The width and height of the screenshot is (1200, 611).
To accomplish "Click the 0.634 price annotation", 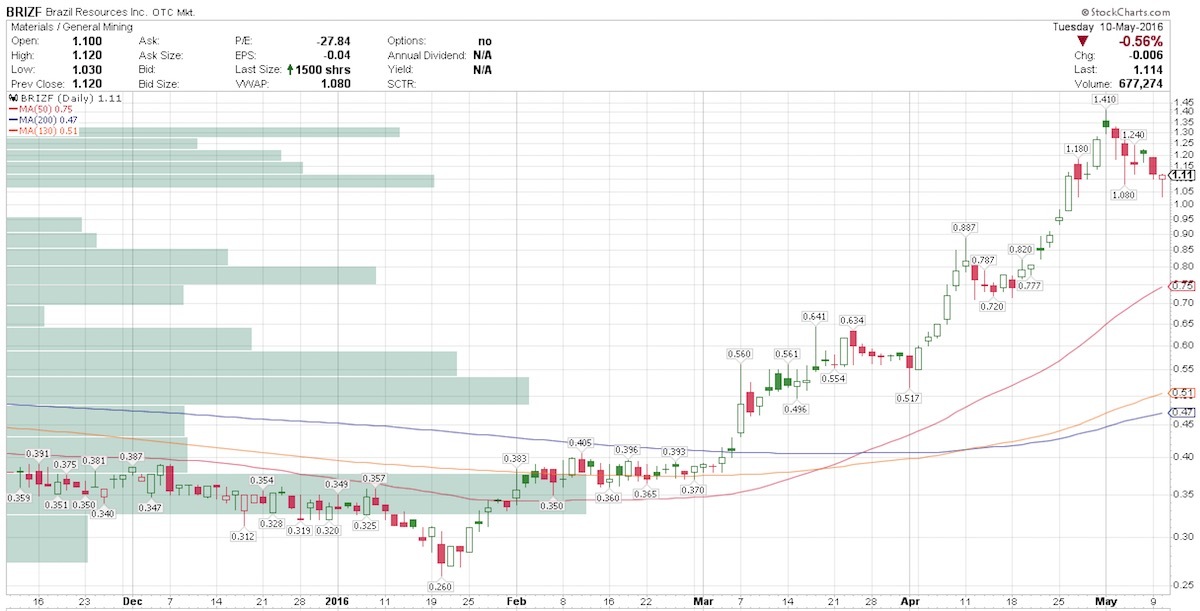I will pos(853,320).
